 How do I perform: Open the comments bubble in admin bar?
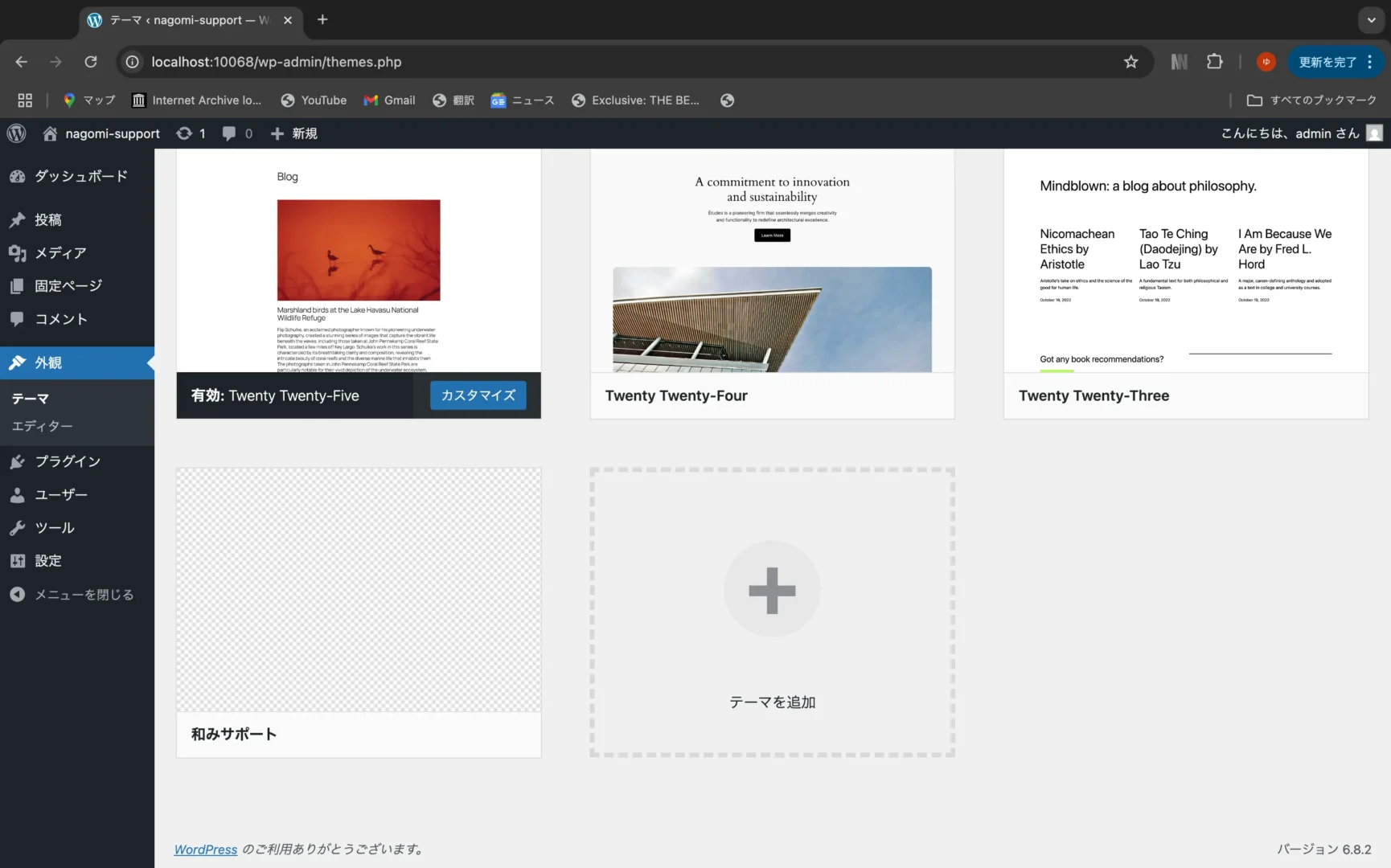237,133
